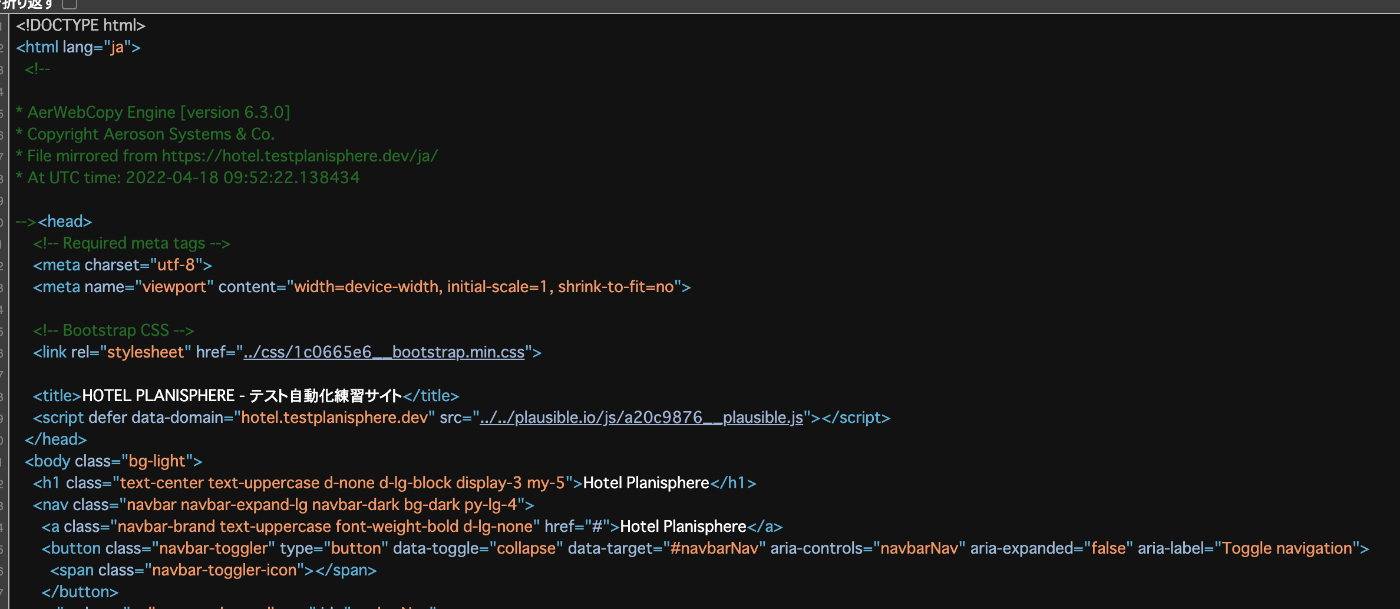1400x609 pixels.
Task: Click the "File mirrored from" comment line
Action: (227, 156)
